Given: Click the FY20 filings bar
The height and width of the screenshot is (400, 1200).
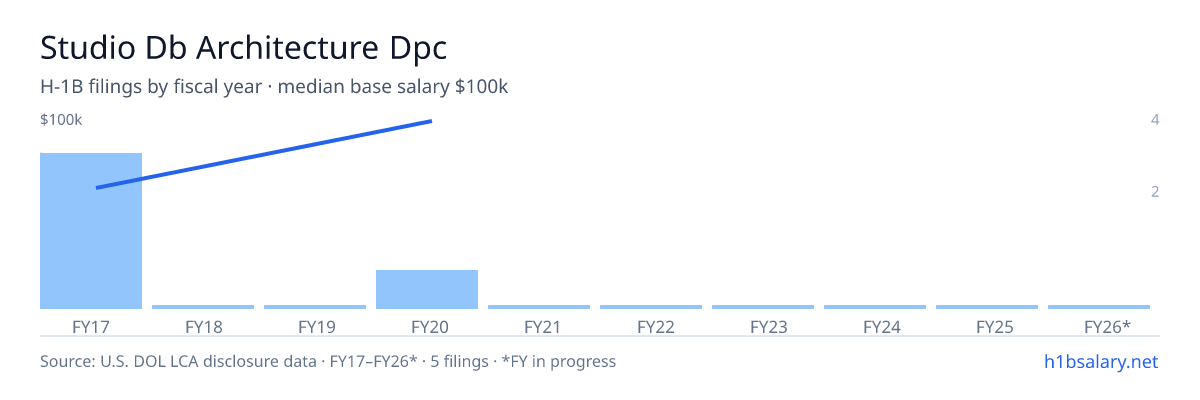Looking at the screenshot, I should click(427, 289).
